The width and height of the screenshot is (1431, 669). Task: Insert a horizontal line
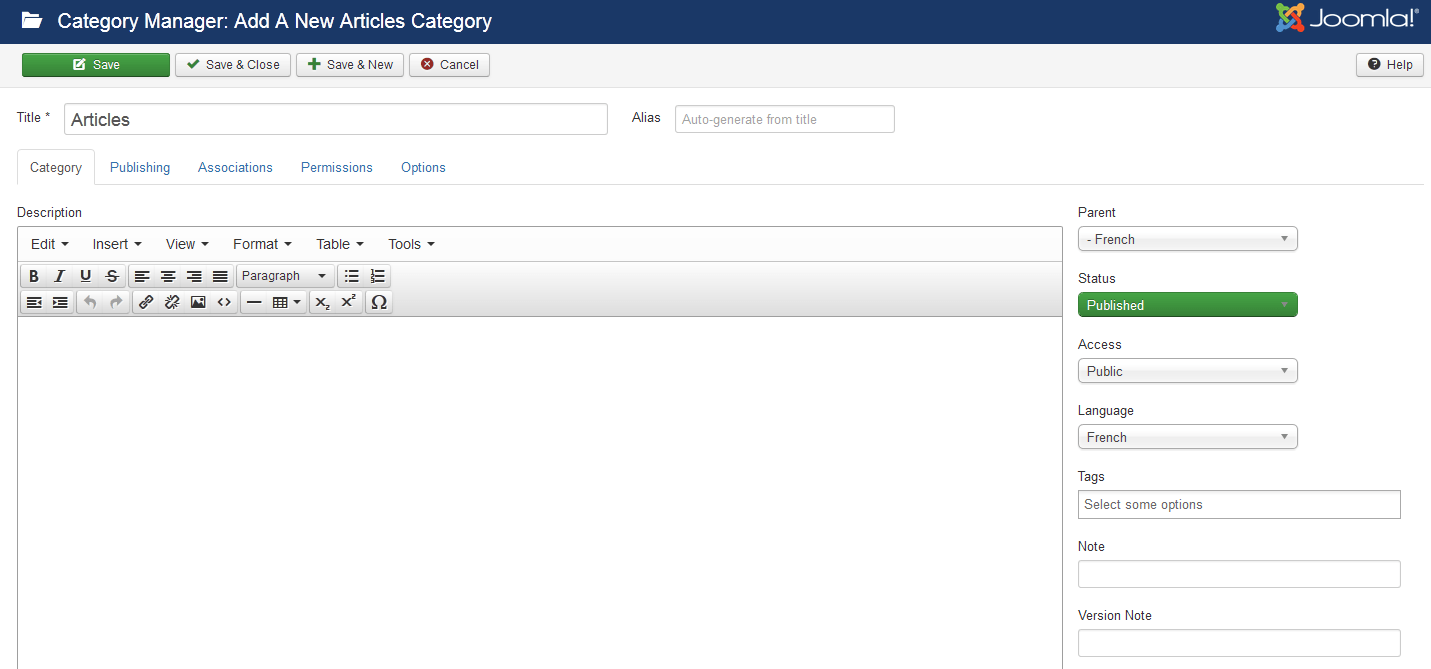(254, 302)
